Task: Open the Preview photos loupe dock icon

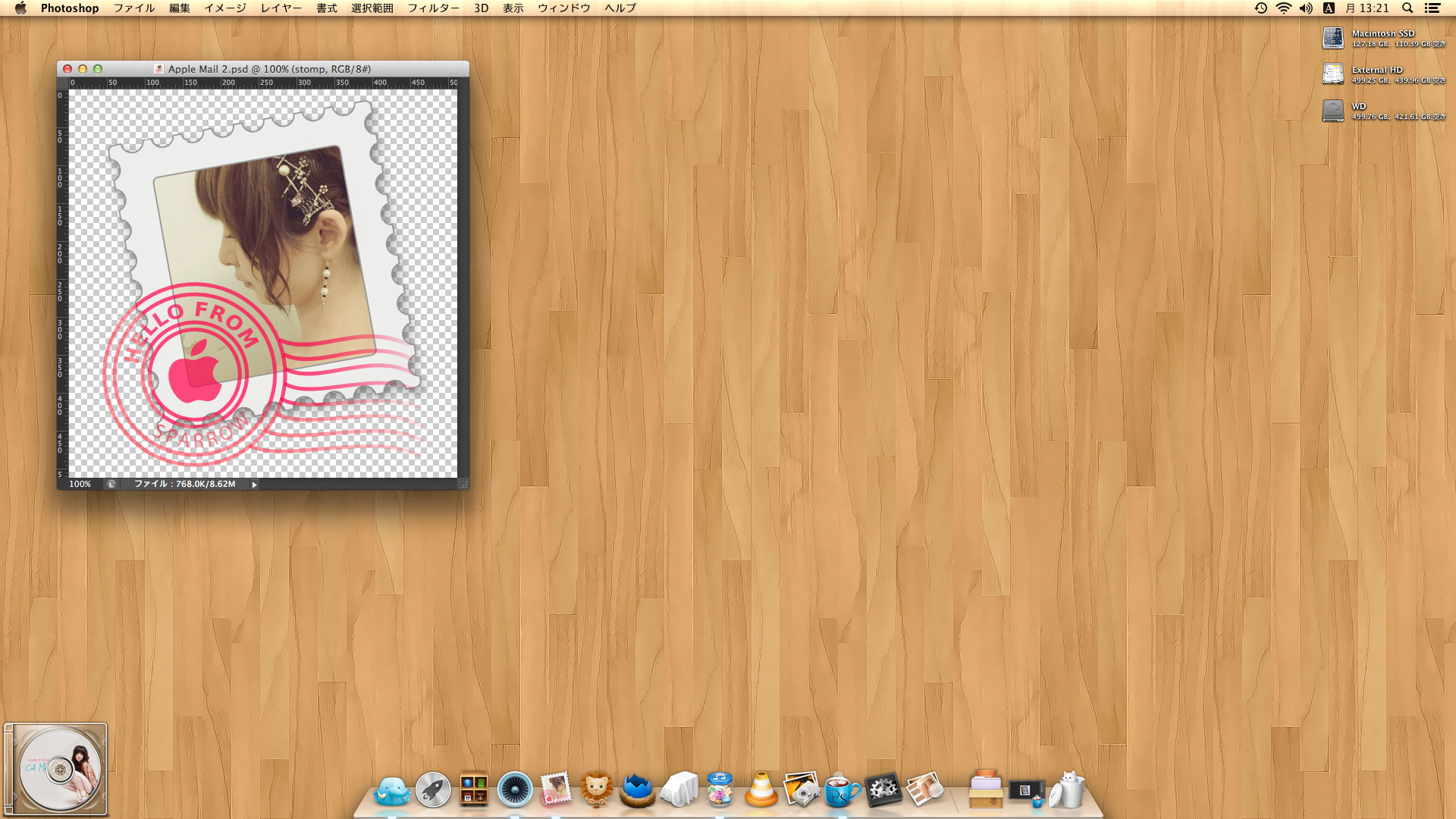Action: click(x=924, y=789)
